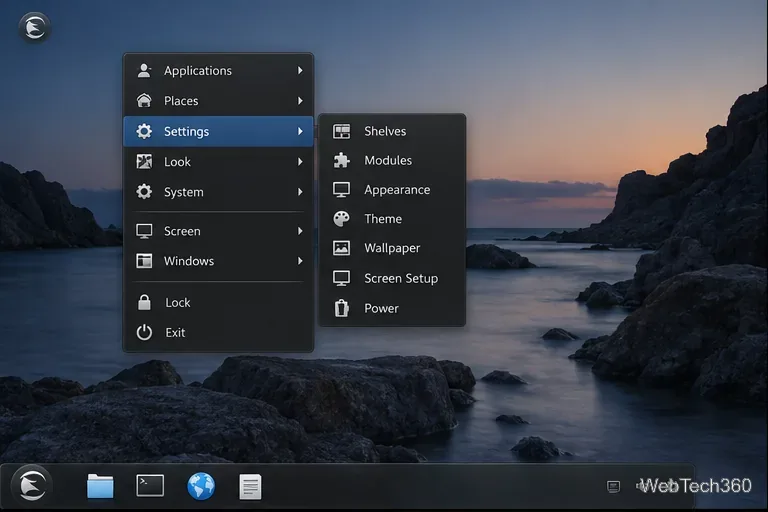
Task: Select Theme in the Settings submenu
Action: click(x=392, y=219)
